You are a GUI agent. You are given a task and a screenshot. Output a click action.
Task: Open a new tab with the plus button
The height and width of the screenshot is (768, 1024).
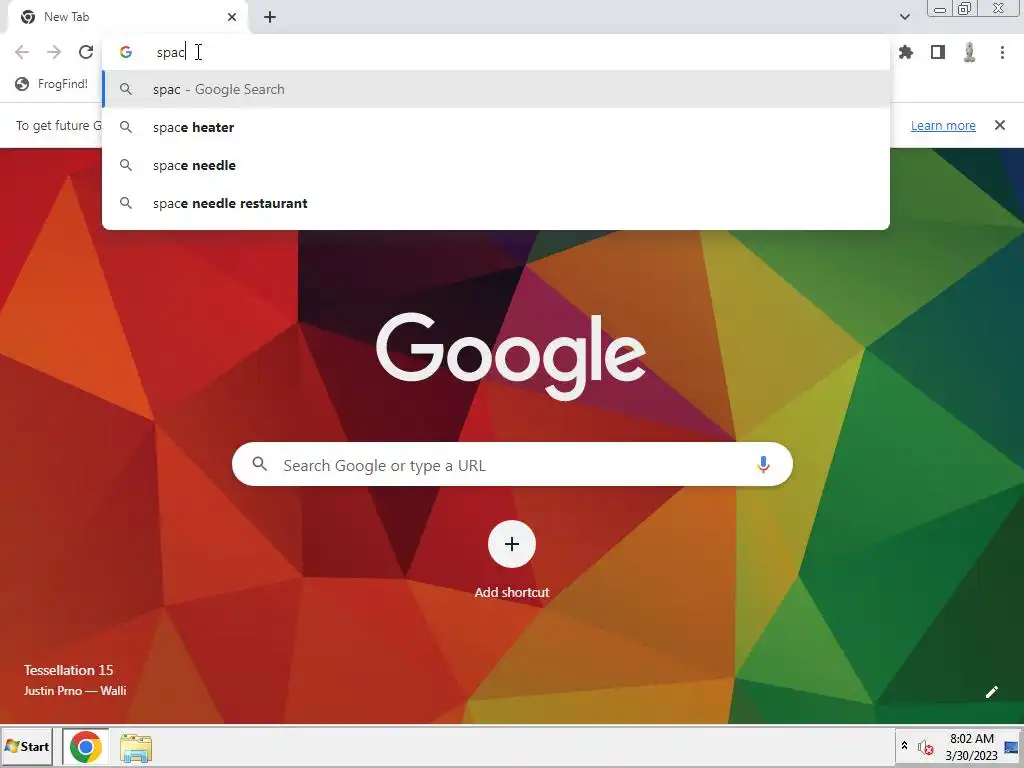click(270, 17)
